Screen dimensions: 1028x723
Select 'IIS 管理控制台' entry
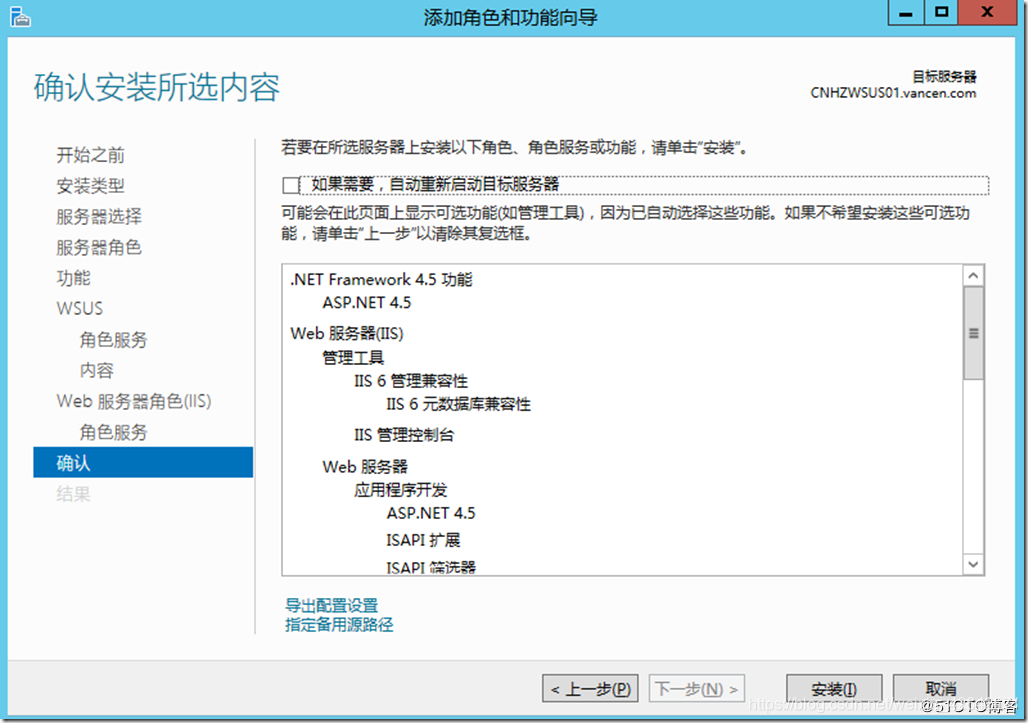(x=404, y=435)
